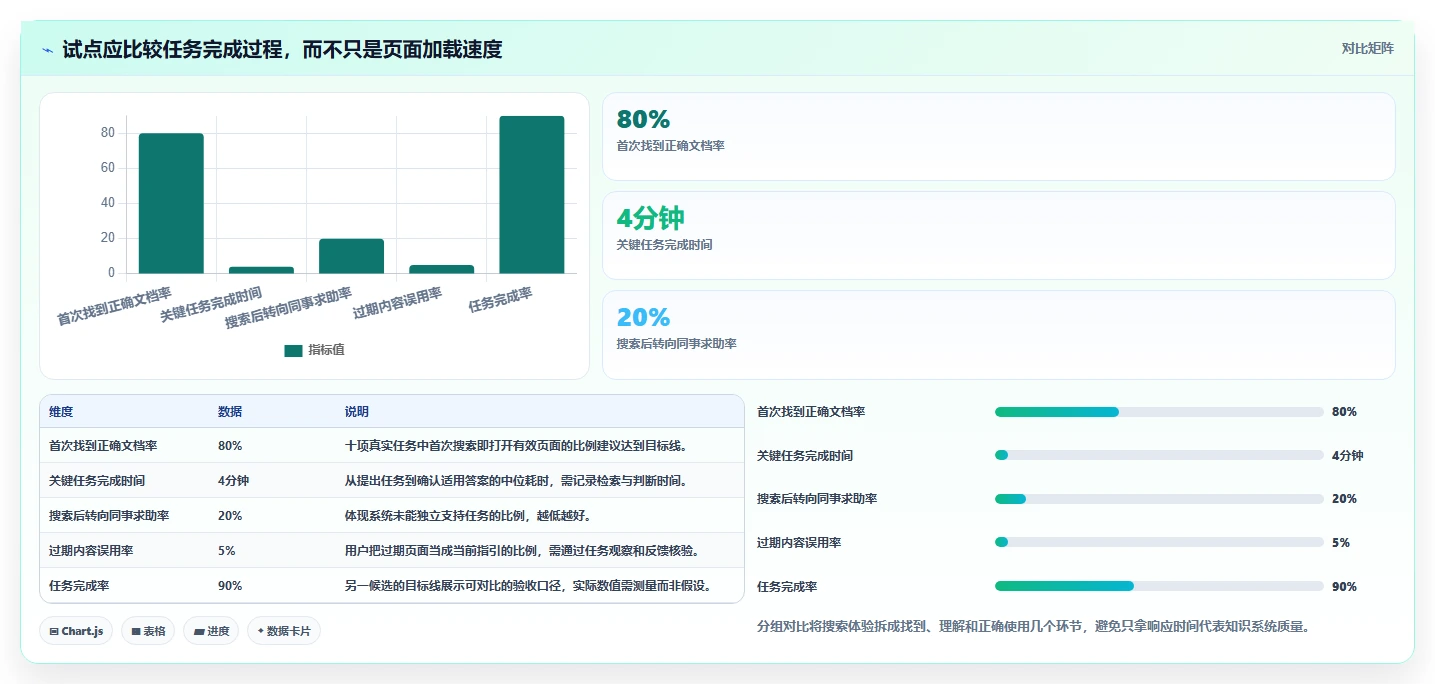Click the 5% value in the table

227,551
